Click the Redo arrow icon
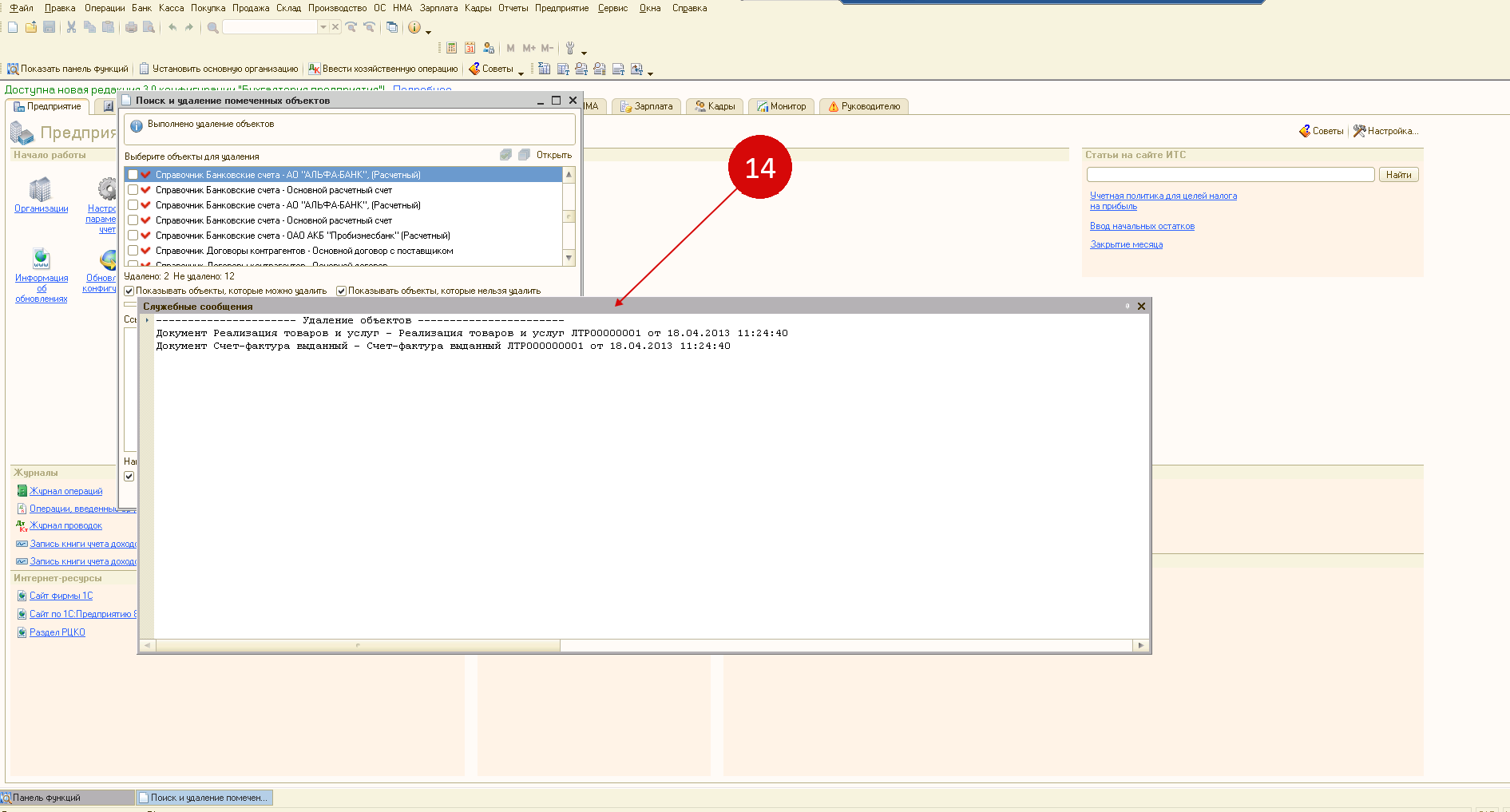This screenshot has height=812, width=1510. click(189, 27)
